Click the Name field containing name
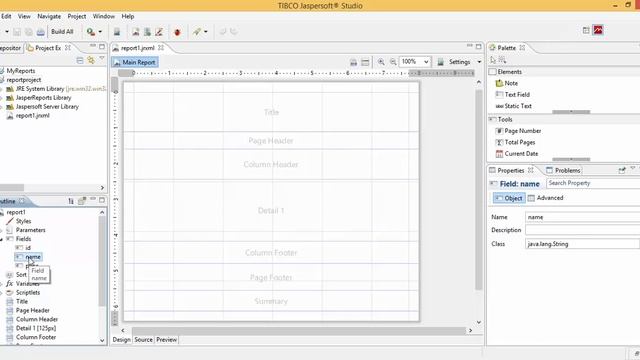Viewport: 640px width, 360px height. point(582,217)
